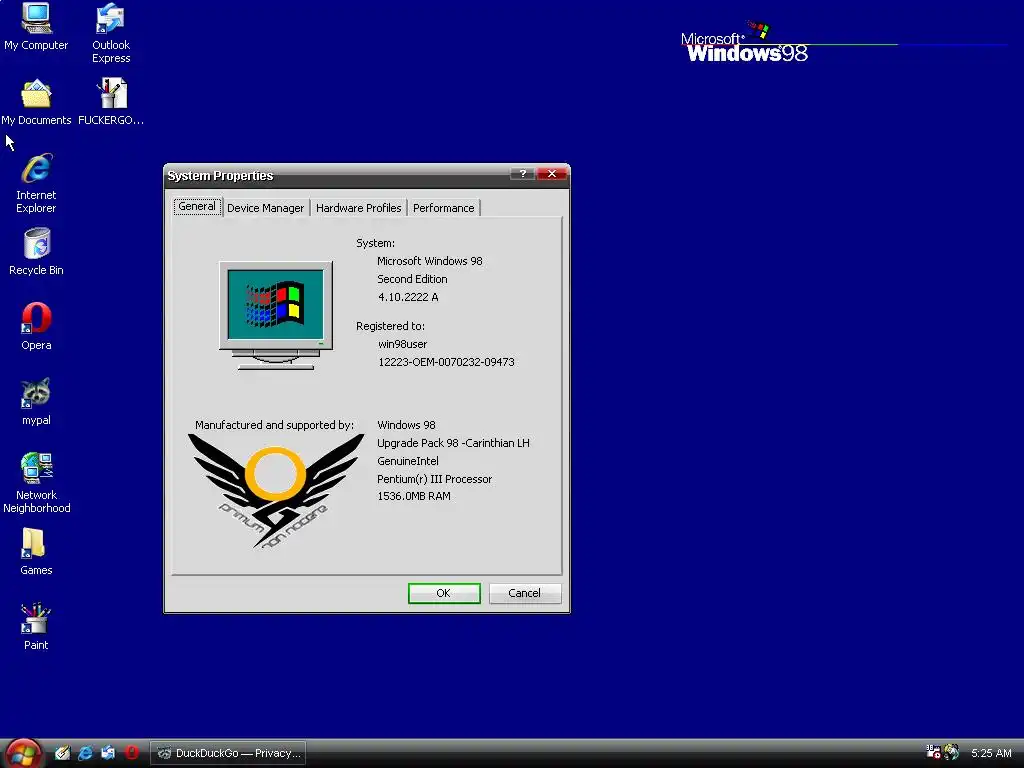The height and width of the screenshot is (768, 1024).
Task: Click the product ID 12223-OEM-0070232-09473
Action: pos(446,362)
